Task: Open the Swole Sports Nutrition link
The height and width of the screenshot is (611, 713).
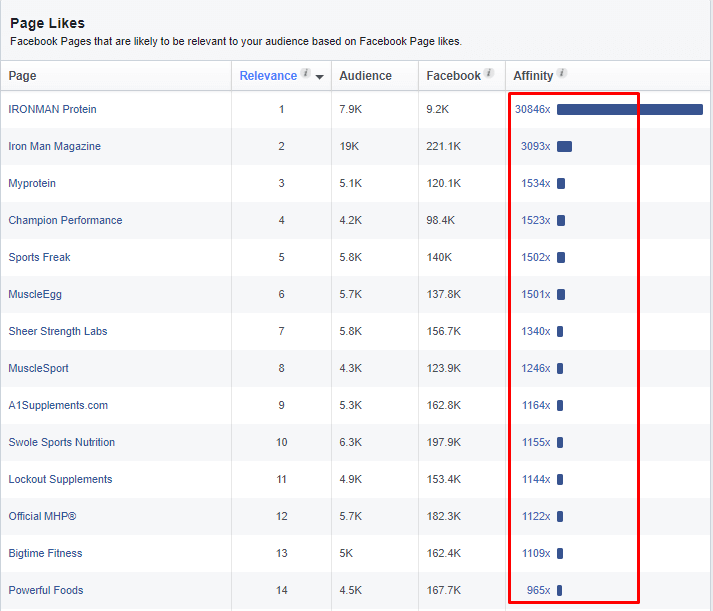Action: pyautogui.click(x=61, y=442)
